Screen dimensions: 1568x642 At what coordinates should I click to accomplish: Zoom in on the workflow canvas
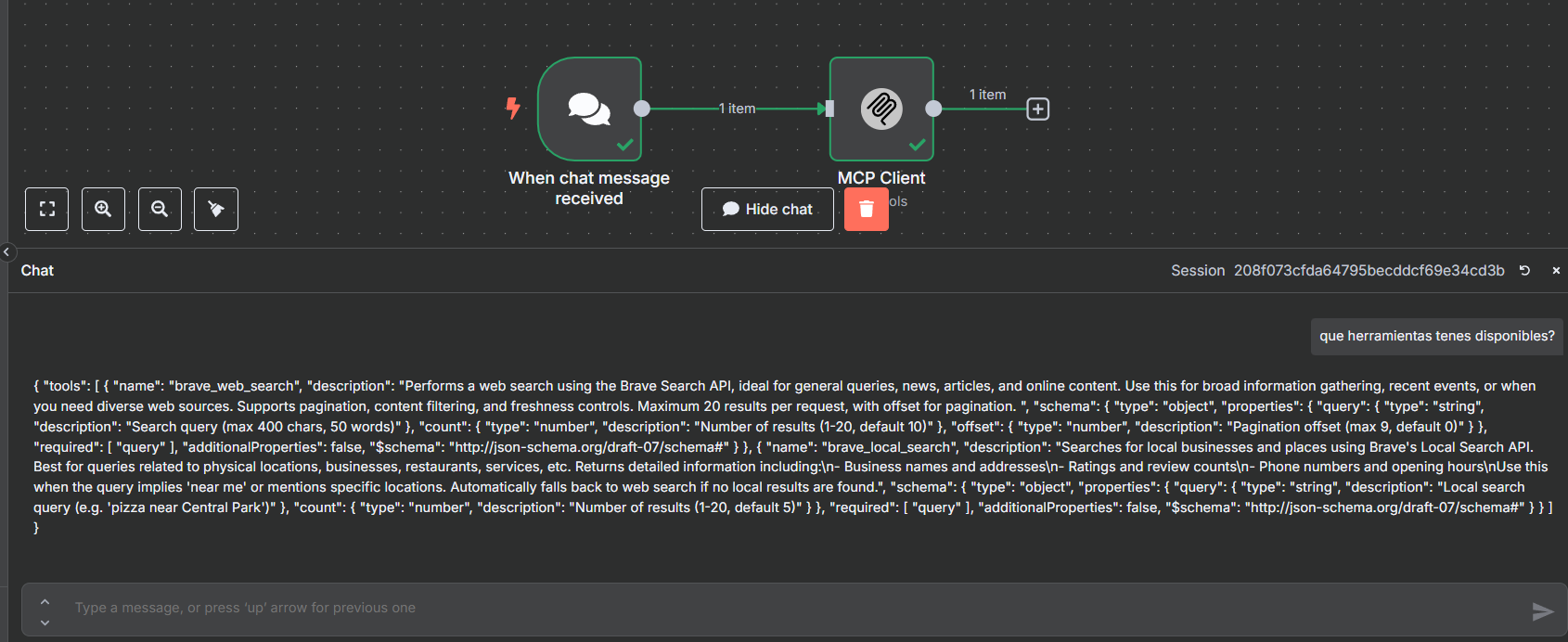[103, 209]
